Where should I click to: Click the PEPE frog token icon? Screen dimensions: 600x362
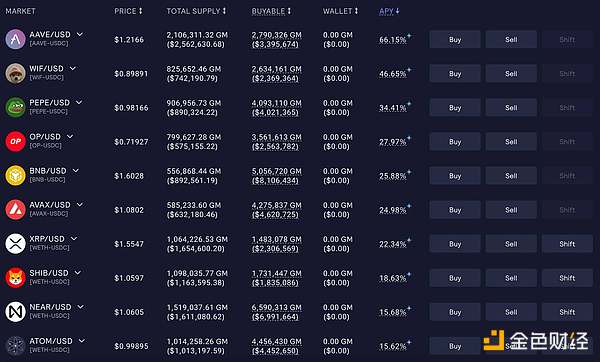tap(15, 107)
